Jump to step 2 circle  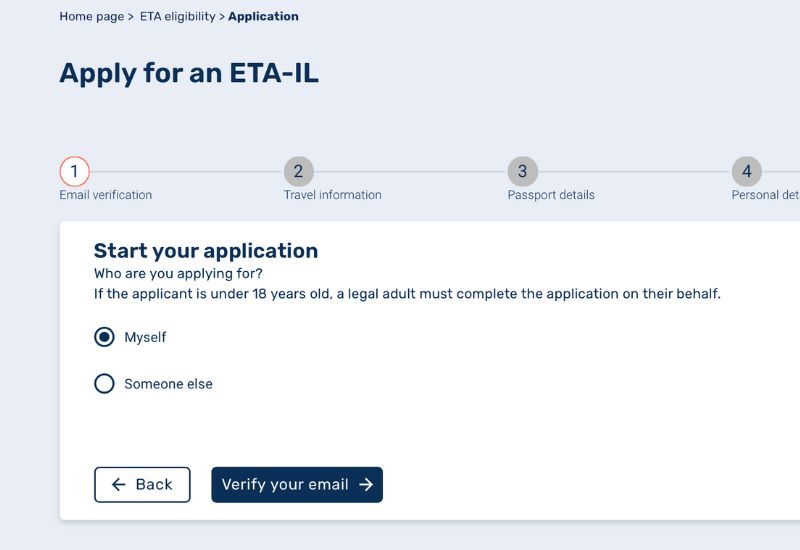pyautogui.click(x=298, y=171)
